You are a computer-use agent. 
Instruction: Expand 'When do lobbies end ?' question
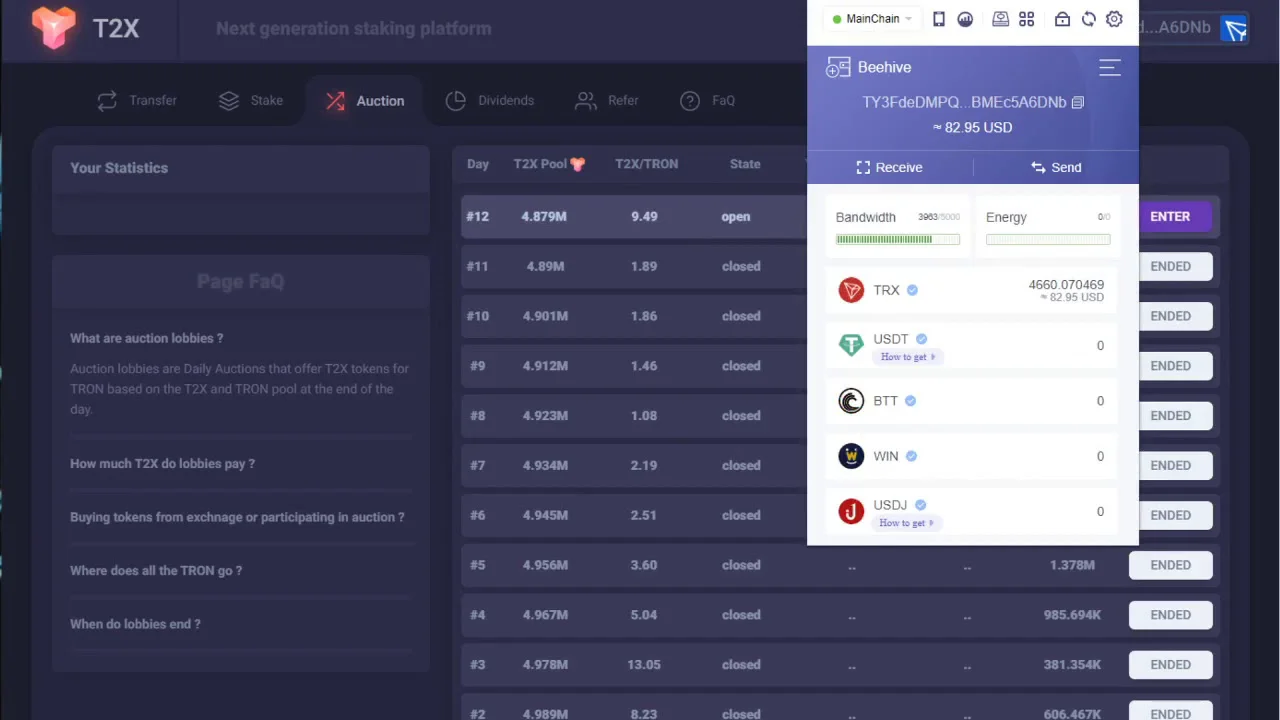[135, 624]
